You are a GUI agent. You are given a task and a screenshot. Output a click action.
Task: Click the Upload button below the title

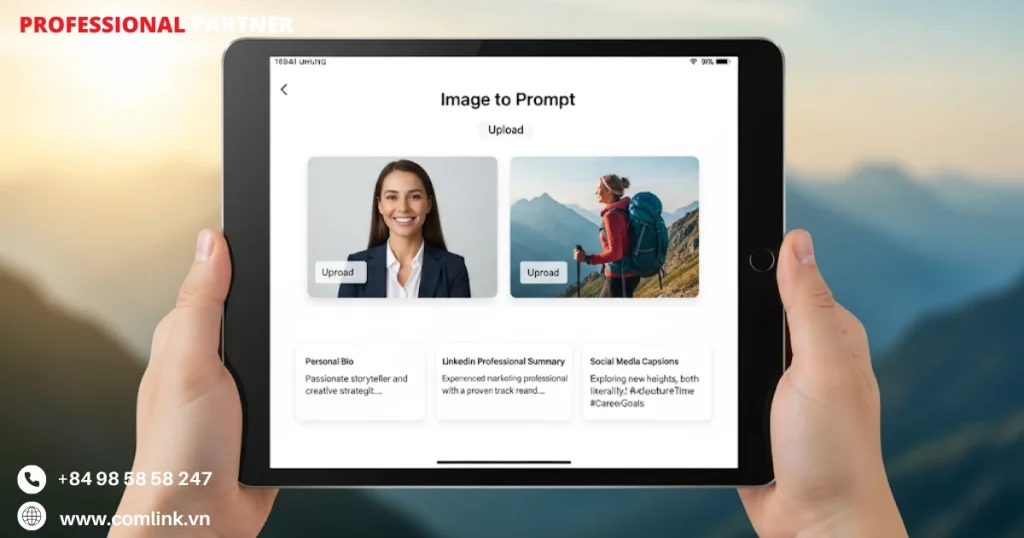(x=505, y=130)
